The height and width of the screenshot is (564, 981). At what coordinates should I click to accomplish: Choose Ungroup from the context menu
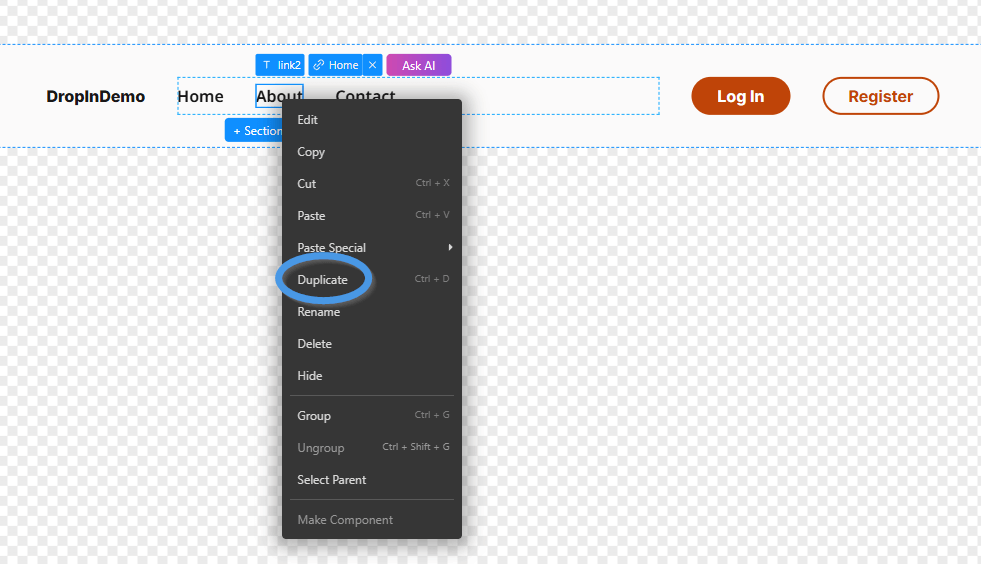372,447
